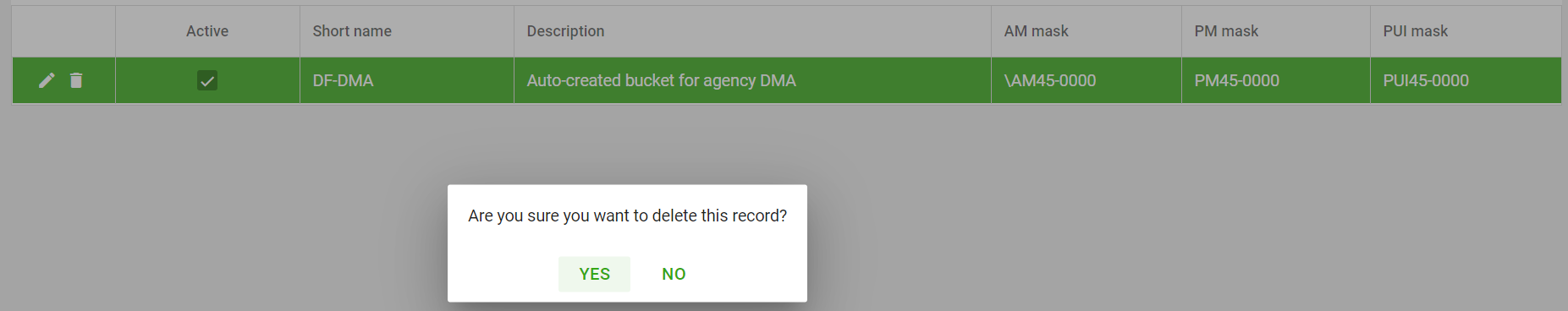The width and height of the screenshot is (1568, 311).
Task: Sort by the Short name column header
Action: 352,31
